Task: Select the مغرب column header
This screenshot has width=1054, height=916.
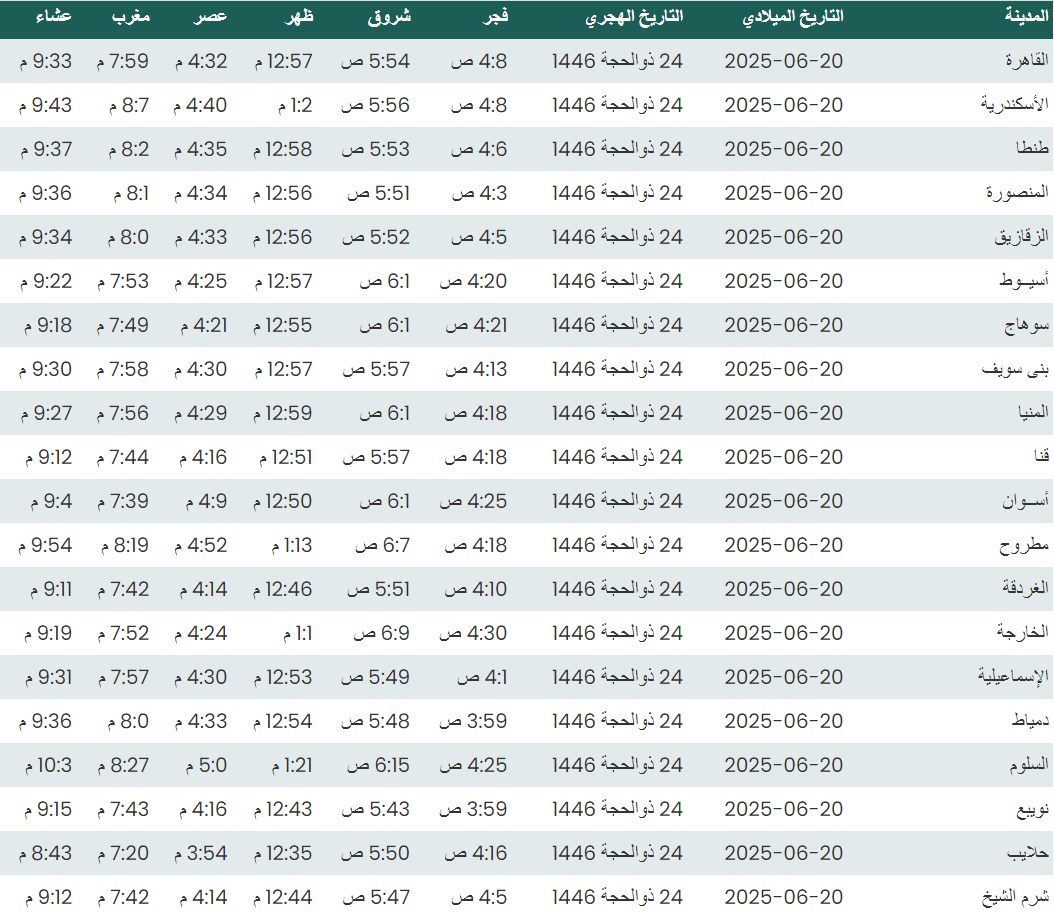Action: pyautogui.click(x=129, y=17)
